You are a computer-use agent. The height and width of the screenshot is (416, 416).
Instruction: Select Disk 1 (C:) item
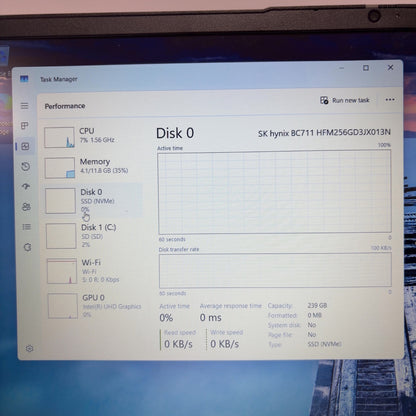pyautogui.click(x=93, y=236)
